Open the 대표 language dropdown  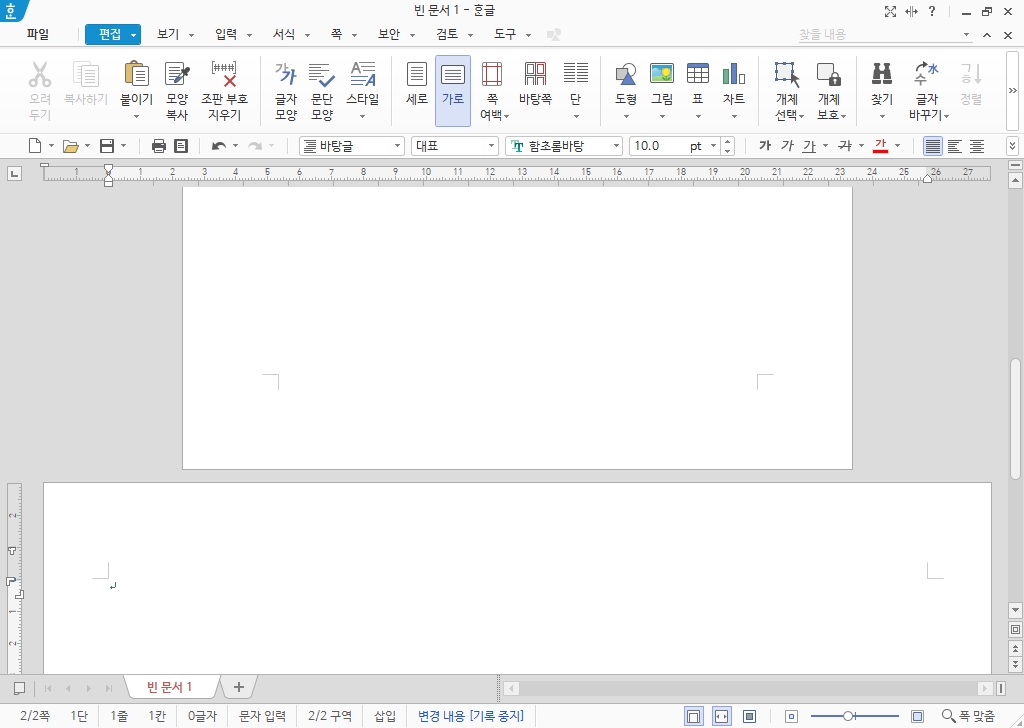[491, 146]
